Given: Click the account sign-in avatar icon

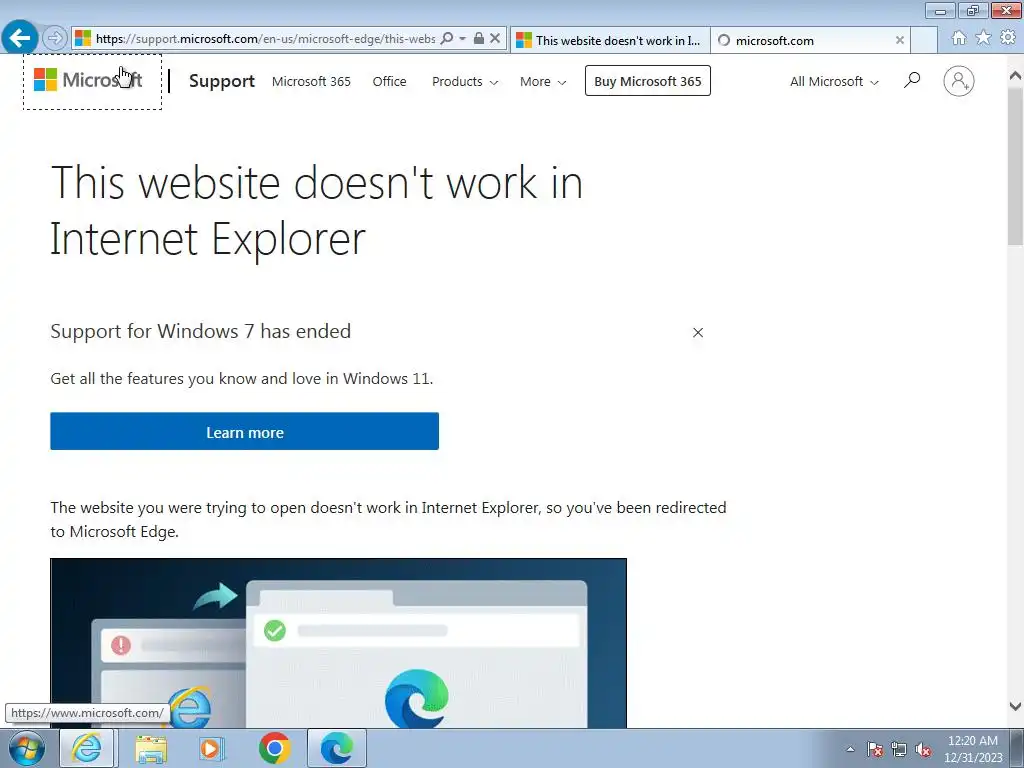Looking at the screenshot, I should coord(959,81).
